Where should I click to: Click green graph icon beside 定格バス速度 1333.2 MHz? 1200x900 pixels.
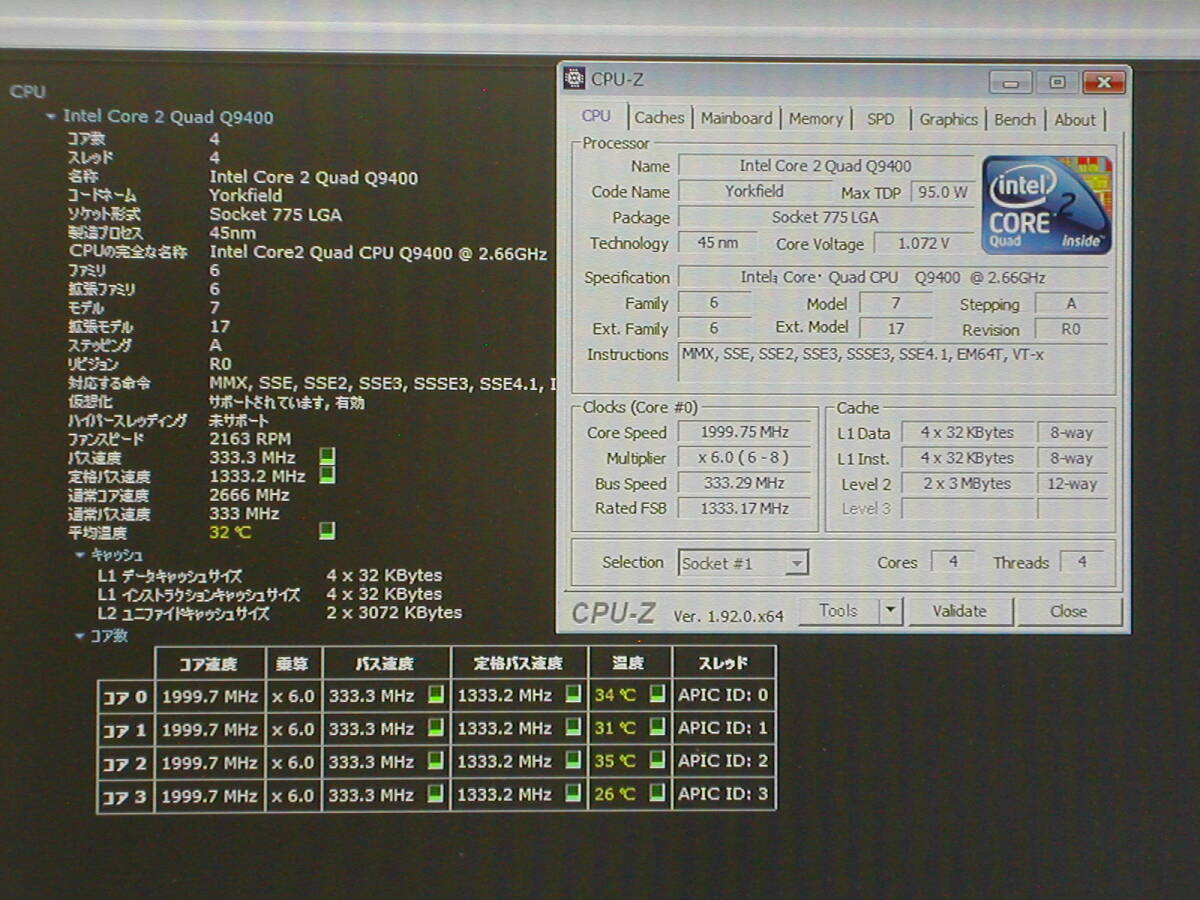(327, 476)
